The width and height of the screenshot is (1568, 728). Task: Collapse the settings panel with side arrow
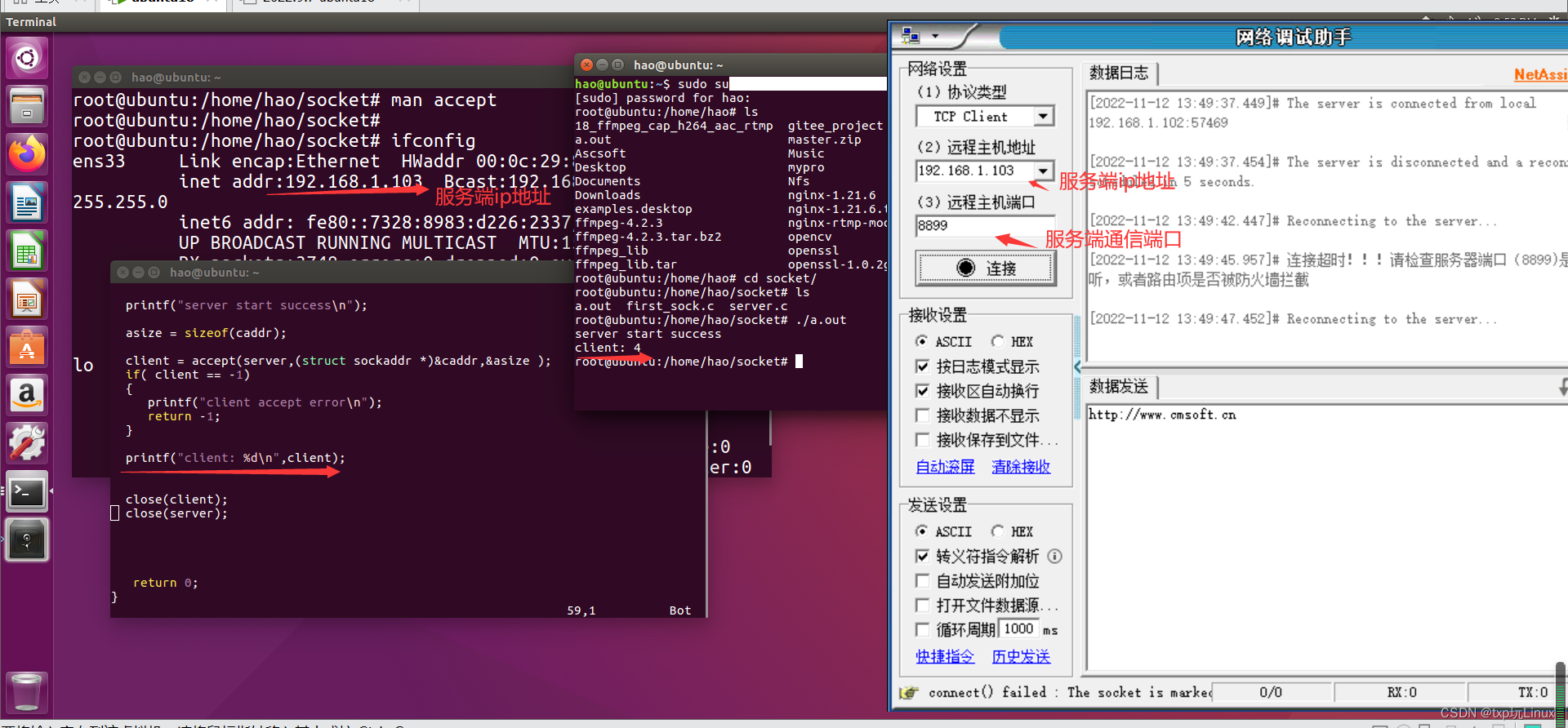[1077, 366]
